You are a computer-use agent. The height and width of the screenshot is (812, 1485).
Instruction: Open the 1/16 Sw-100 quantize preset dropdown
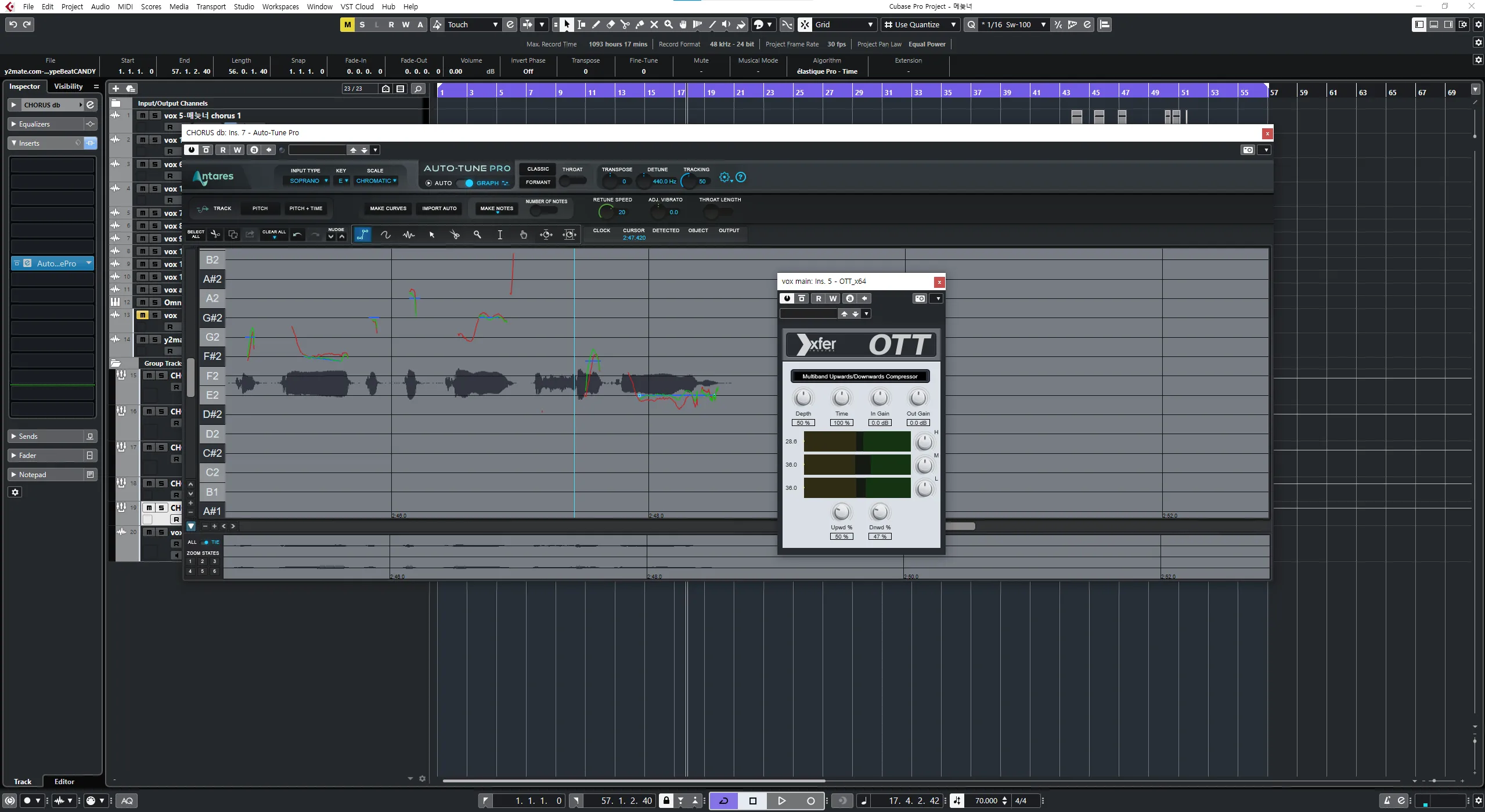1012,24
